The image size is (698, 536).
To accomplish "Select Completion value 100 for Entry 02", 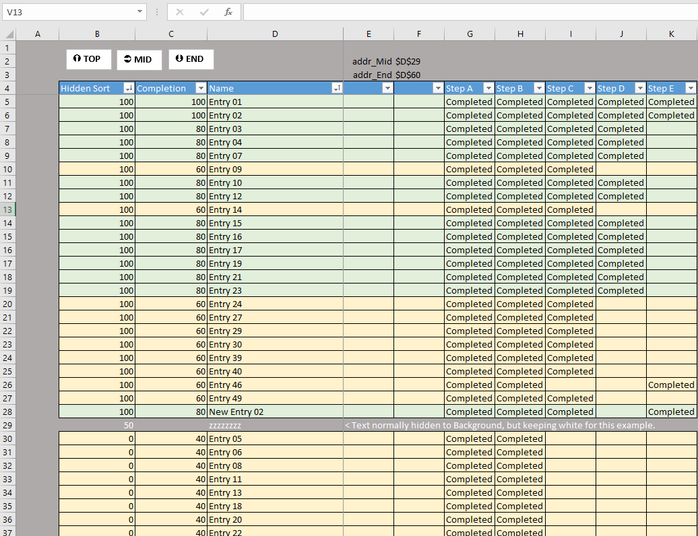I will pos(171,115).
